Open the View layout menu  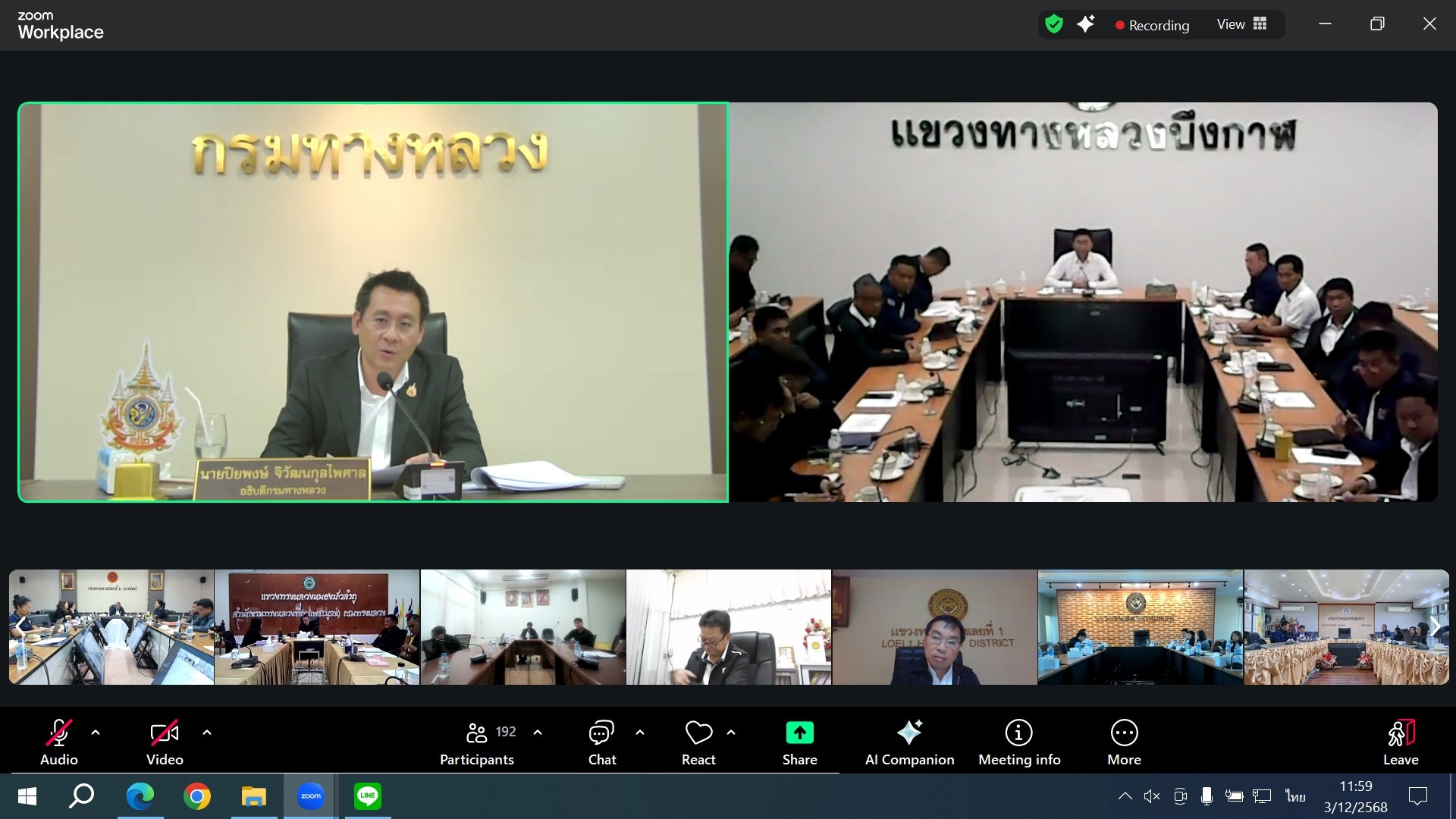(x=1242, y=24)
